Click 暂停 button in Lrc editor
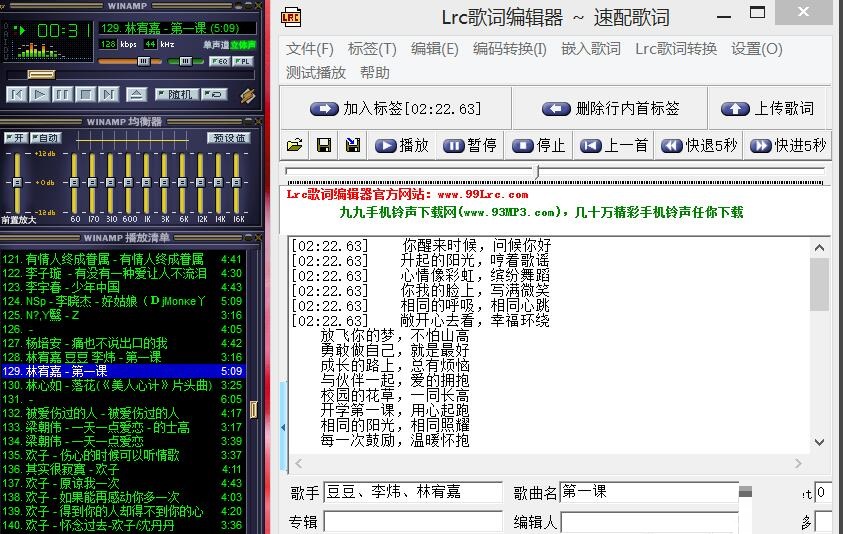The height and width of the screenshot is (534, 843). pos(469,145)
